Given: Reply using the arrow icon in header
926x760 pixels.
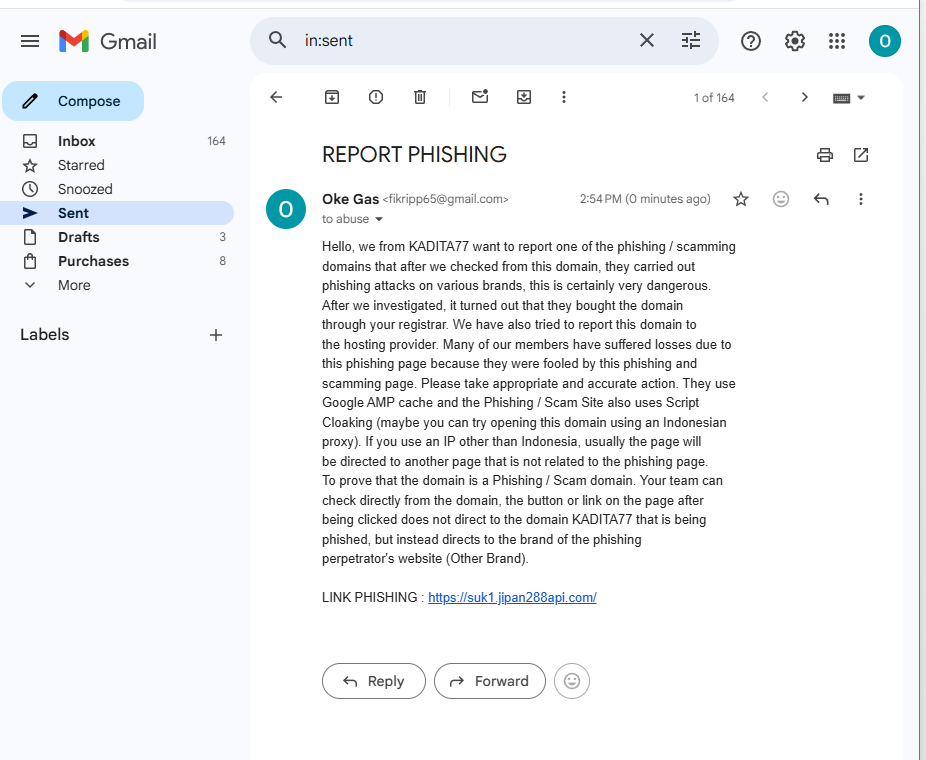Looking at the screenshot, I should click(821, 199).
